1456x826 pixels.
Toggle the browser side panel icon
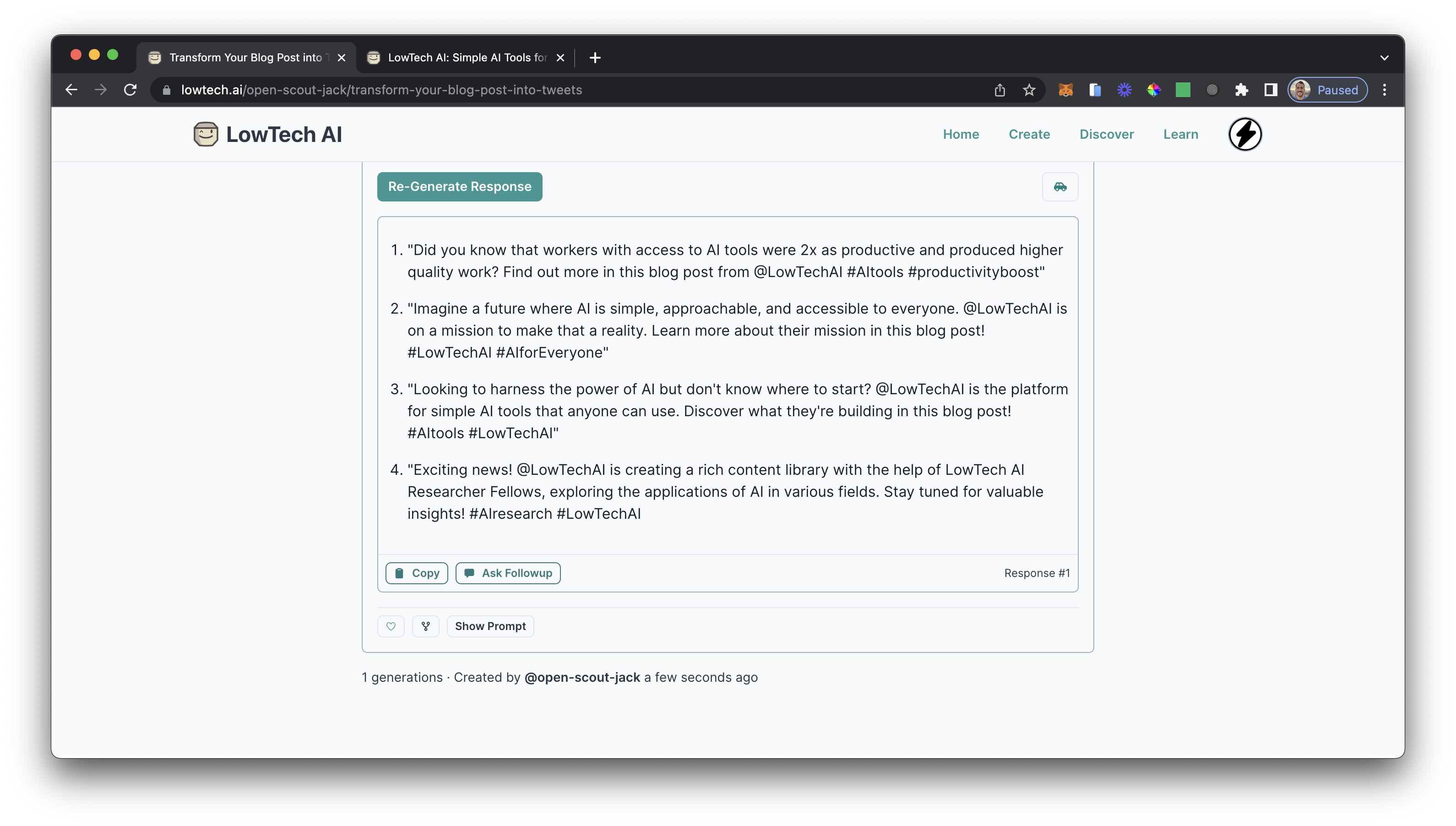(x=1271, y=90)
